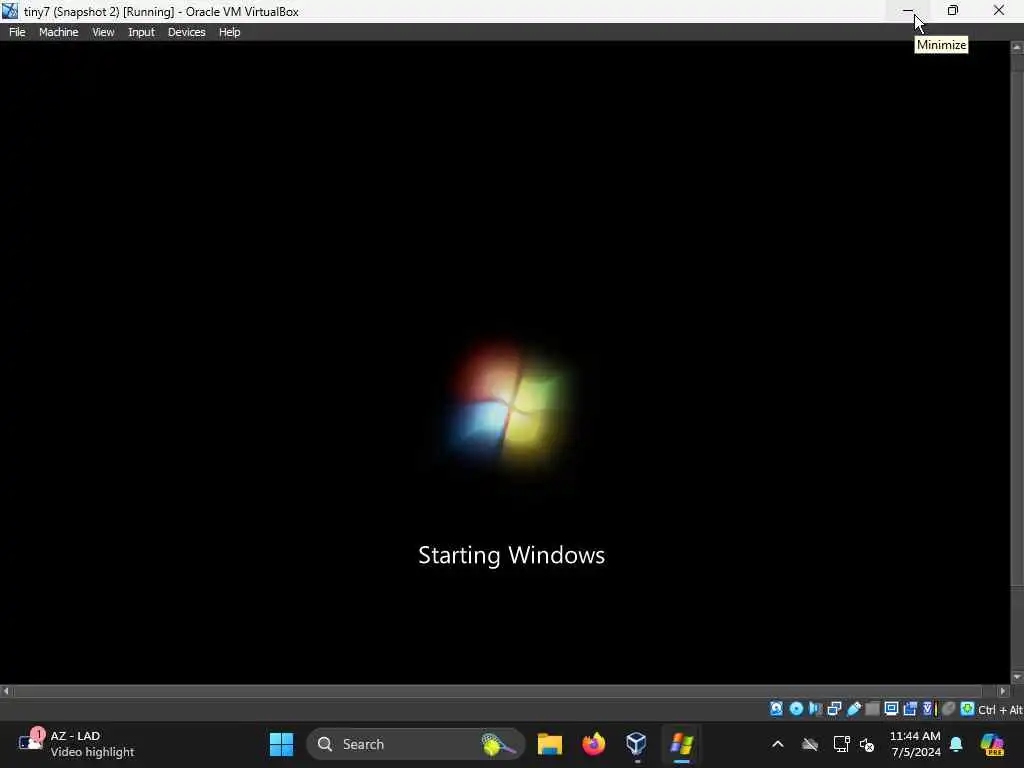Open the Input menu
Image resolution: width=1024 pixels, height=768 pixels.
141,32
